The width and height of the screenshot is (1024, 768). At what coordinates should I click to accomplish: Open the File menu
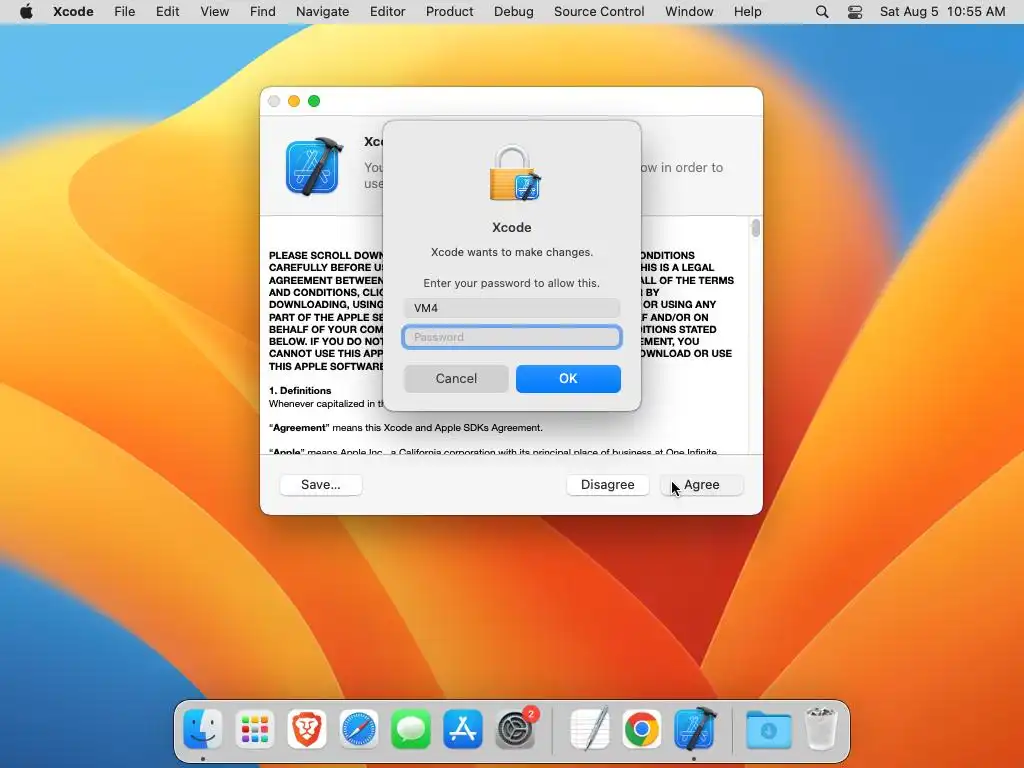[x=124, y=12]
